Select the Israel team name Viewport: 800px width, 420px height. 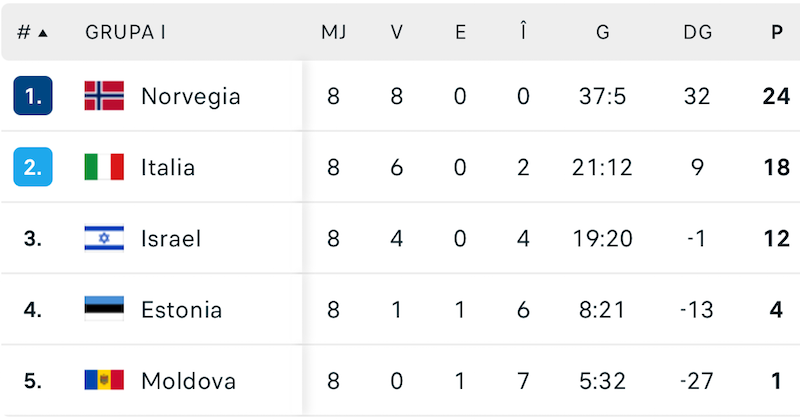tap(171, 238)
